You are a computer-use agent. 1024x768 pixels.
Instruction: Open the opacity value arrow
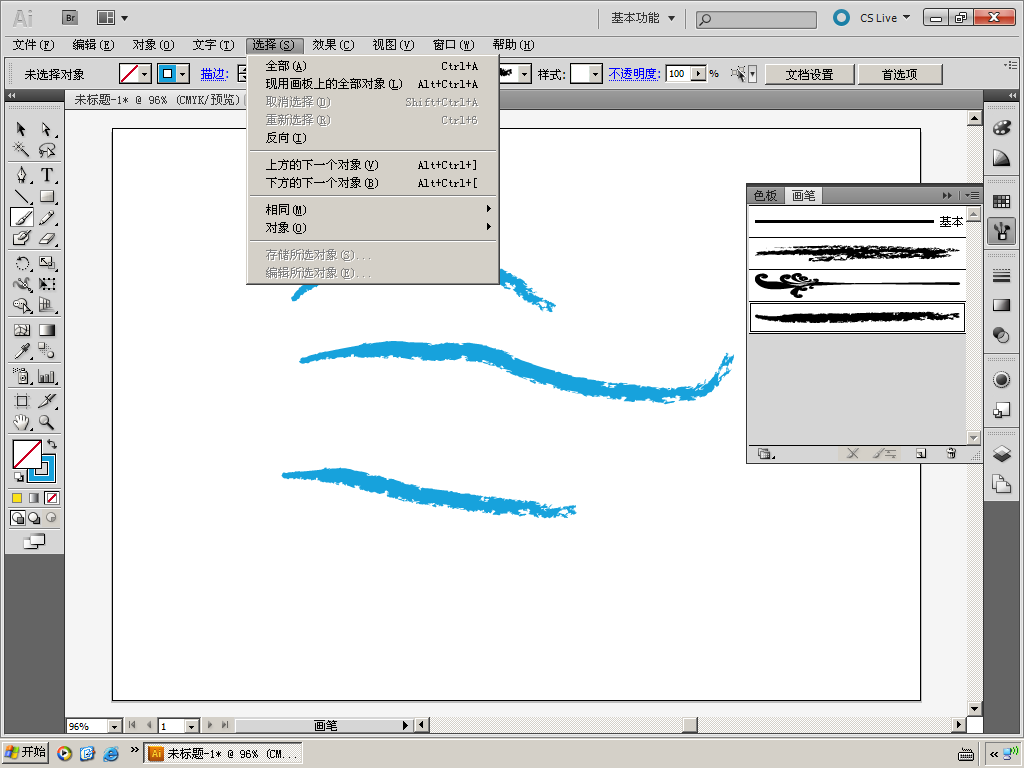pyautogui.click(x=699, y=74)
